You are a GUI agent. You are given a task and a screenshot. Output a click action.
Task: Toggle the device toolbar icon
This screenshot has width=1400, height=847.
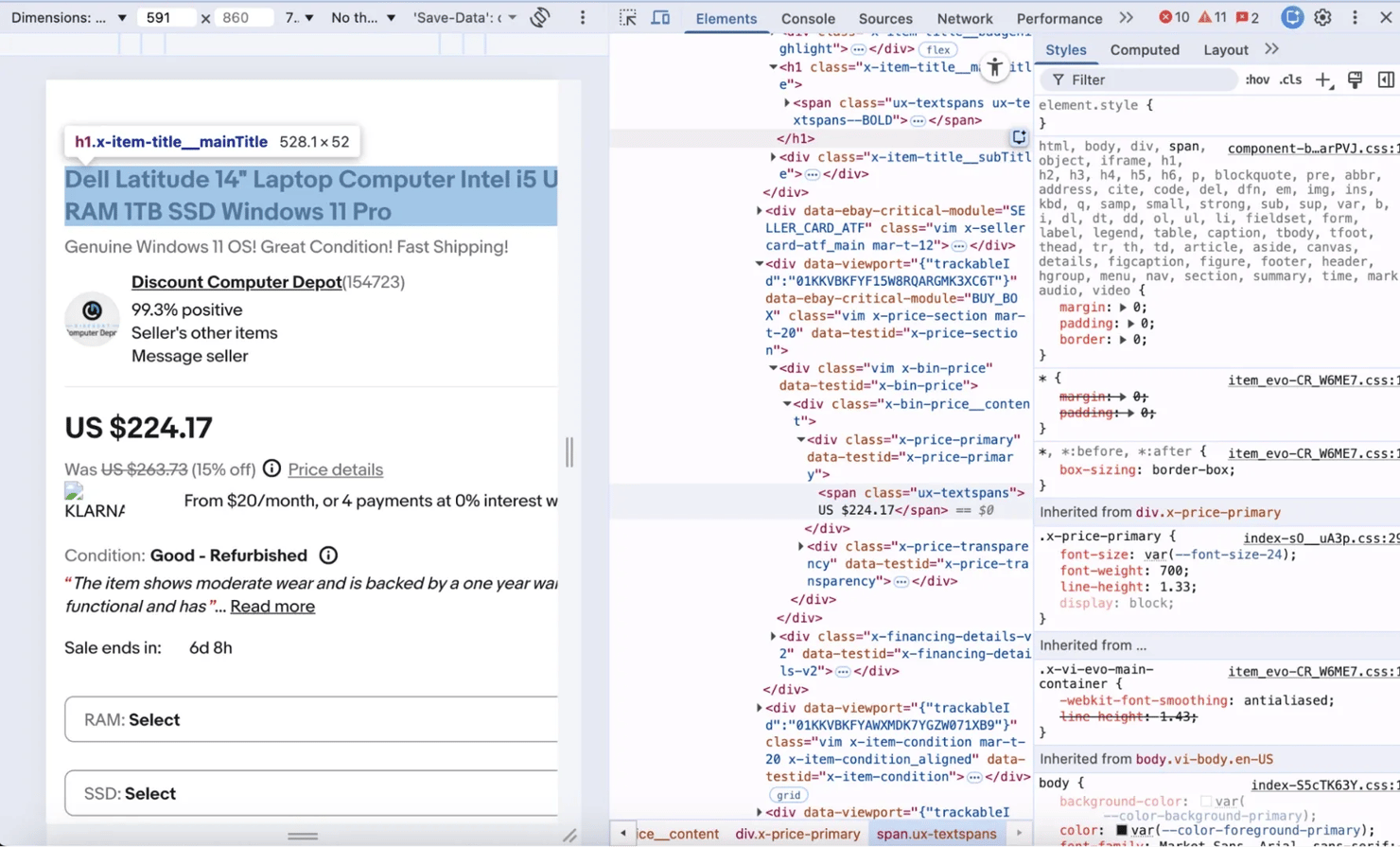click(x=660, y=18)
